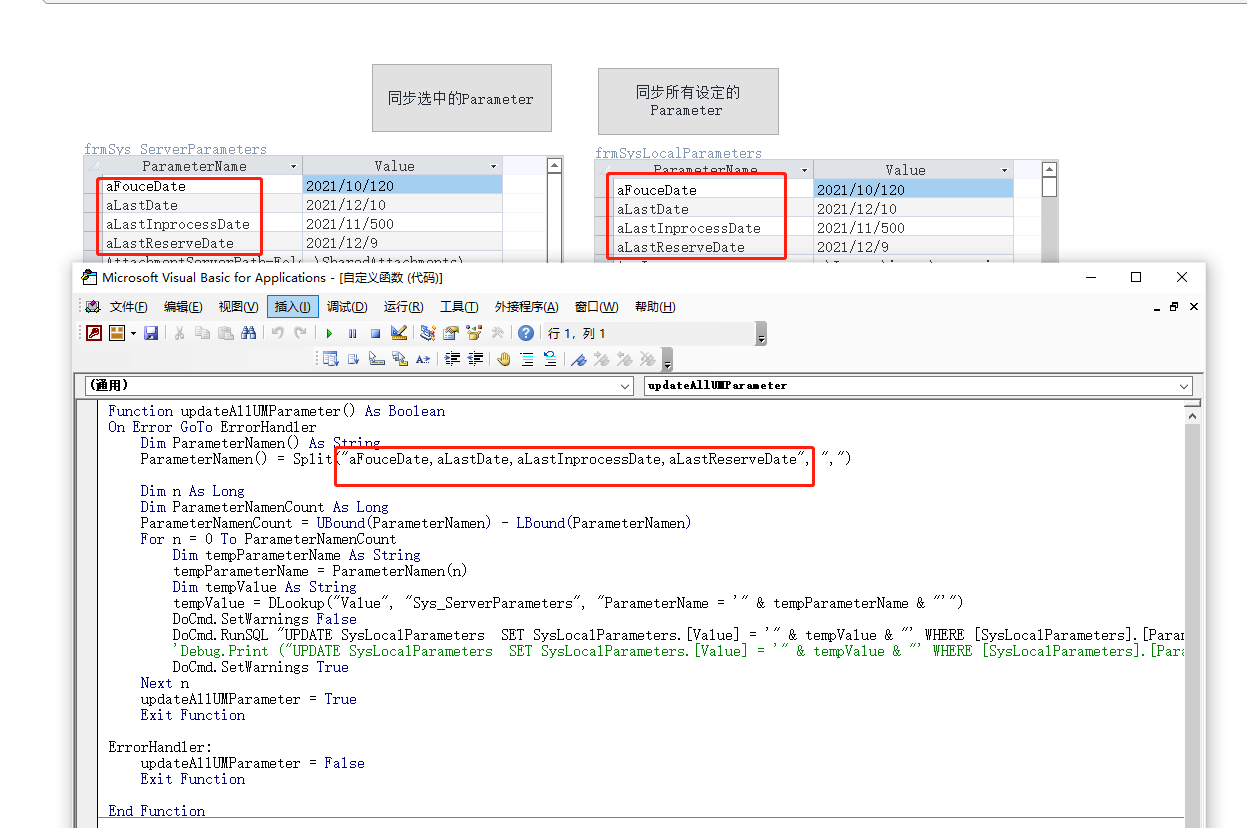1247x828 pixels.
Task: Toggle breakpoint with the hand icon
Action: [504, 359]
